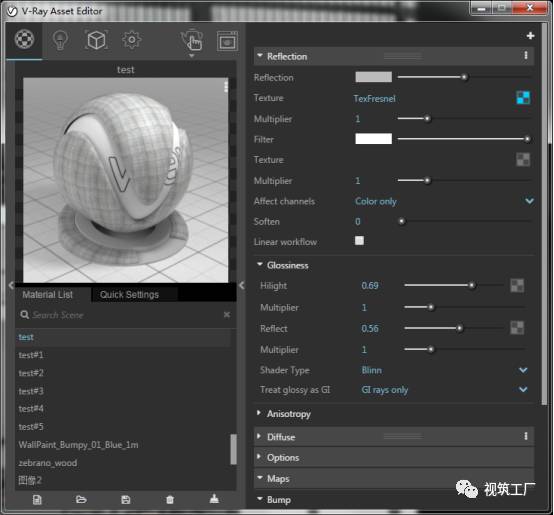The height and width of the screenshot is (515, 554).
Task: Click the Reflect value 0.56
Action: point(370,328)
